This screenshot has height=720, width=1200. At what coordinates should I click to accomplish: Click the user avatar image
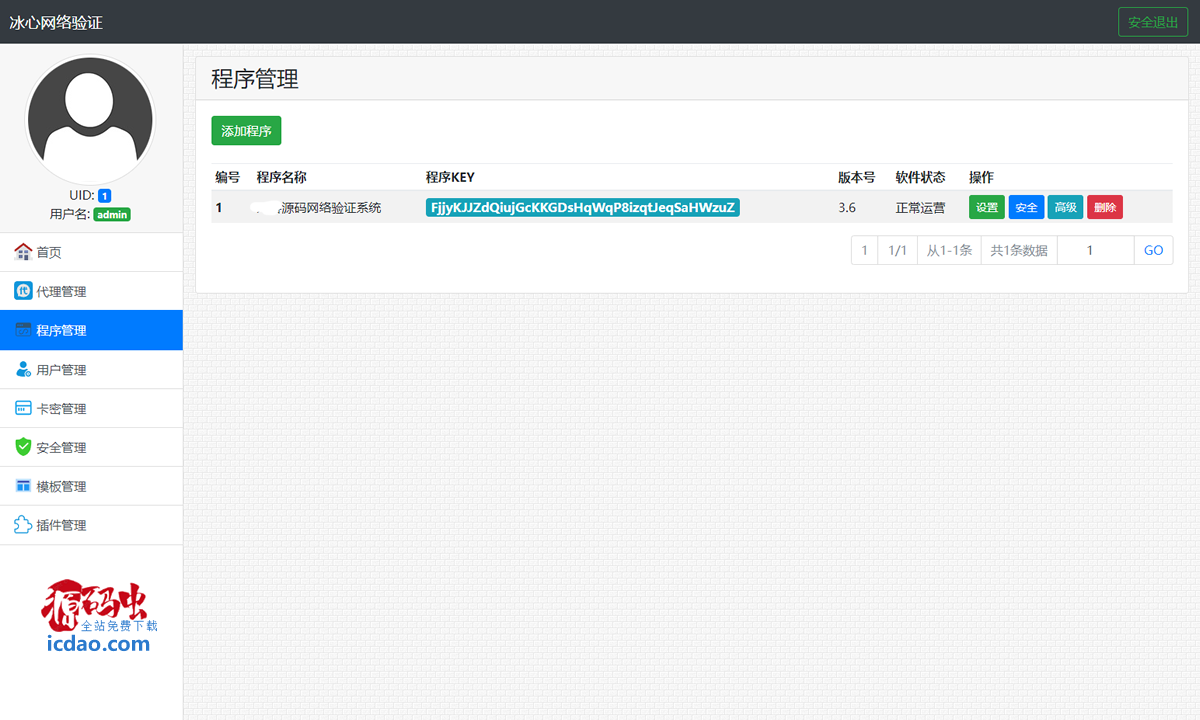click(90, 120)
